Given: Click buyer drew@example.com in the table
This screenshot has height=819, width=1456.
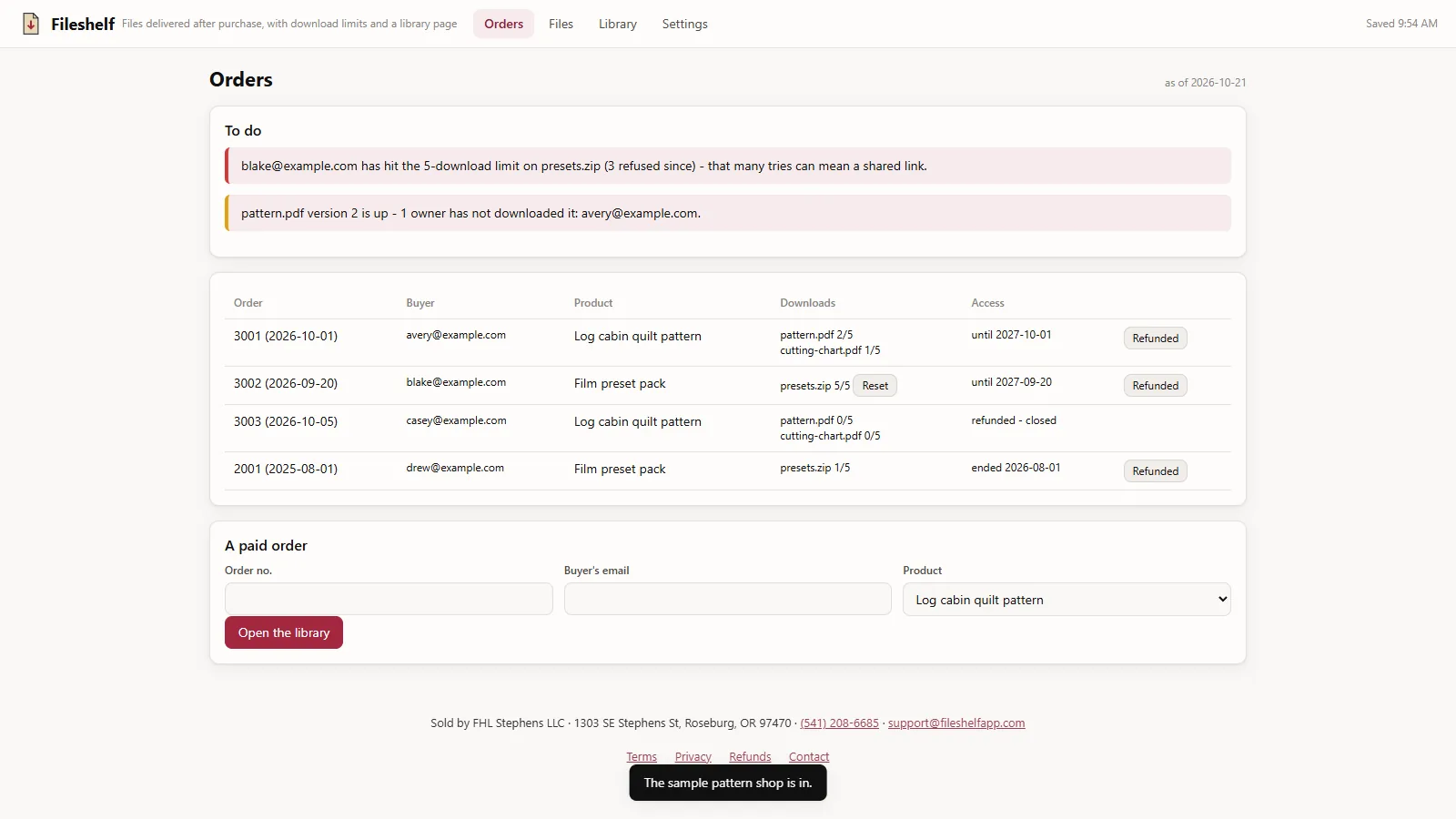Looking at the screenshot, I should point(455,468).
